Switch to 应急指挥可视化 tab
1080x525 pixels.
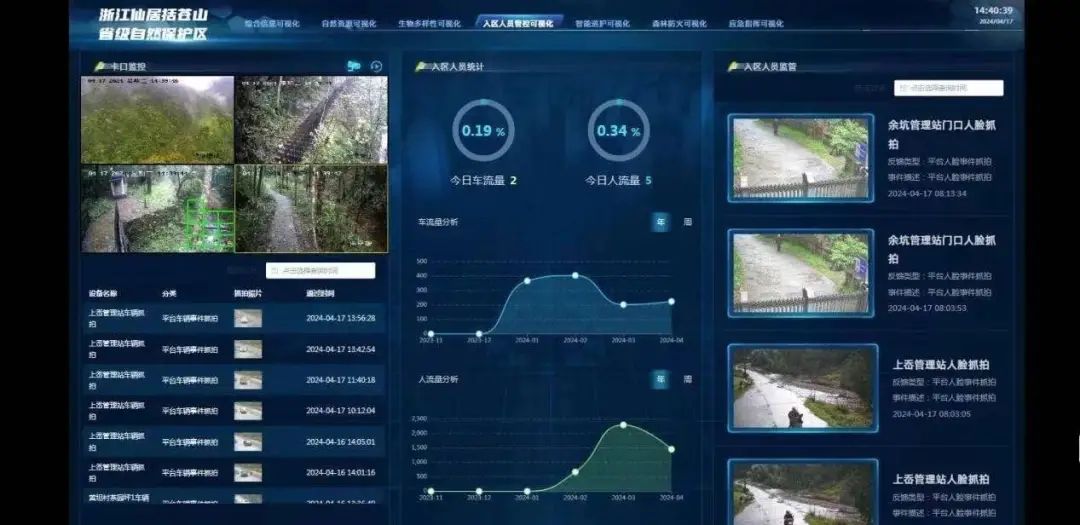tap(756, 23)
